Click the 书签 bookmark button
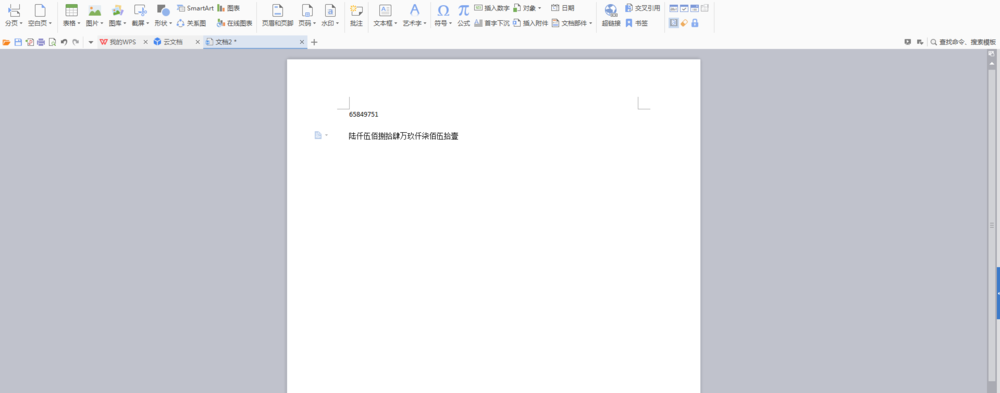The width and height of the screenshot is (1000, 393). point(636,23)
